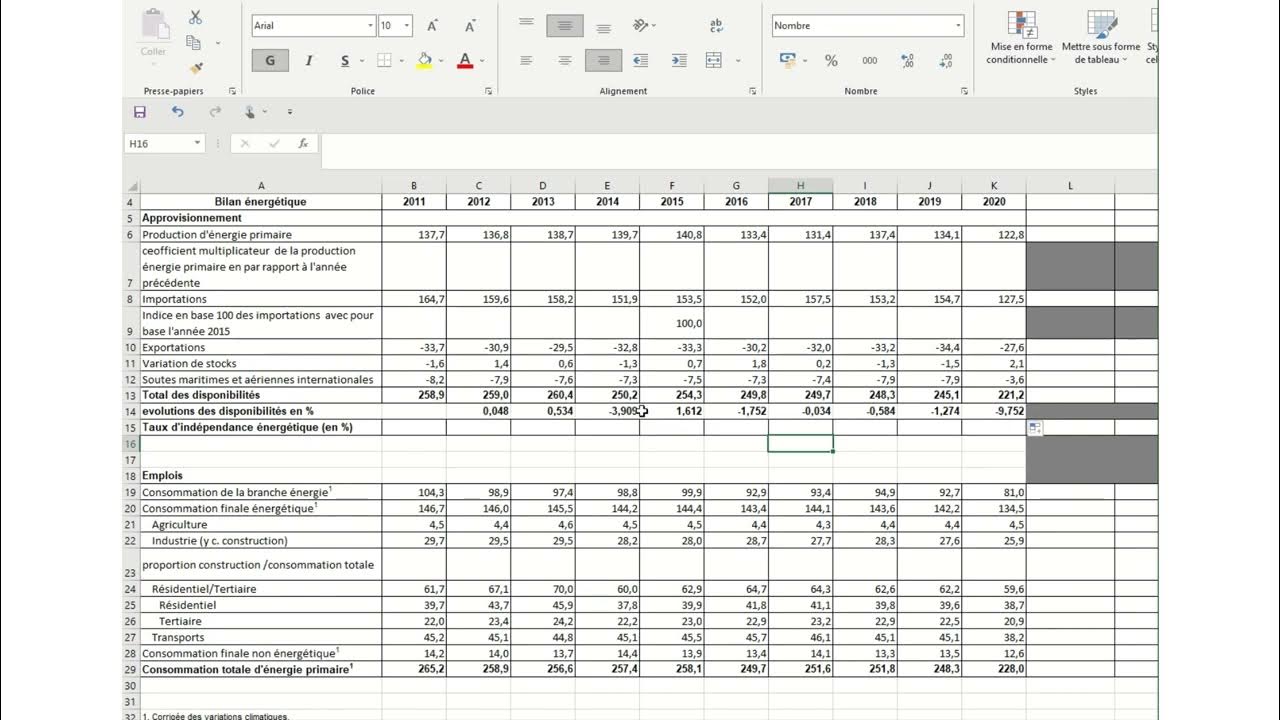Open Mettre sous forme de tableau
This screenshot has width=1280, height=720.
pyautogui.click(x=1101, y=37)
